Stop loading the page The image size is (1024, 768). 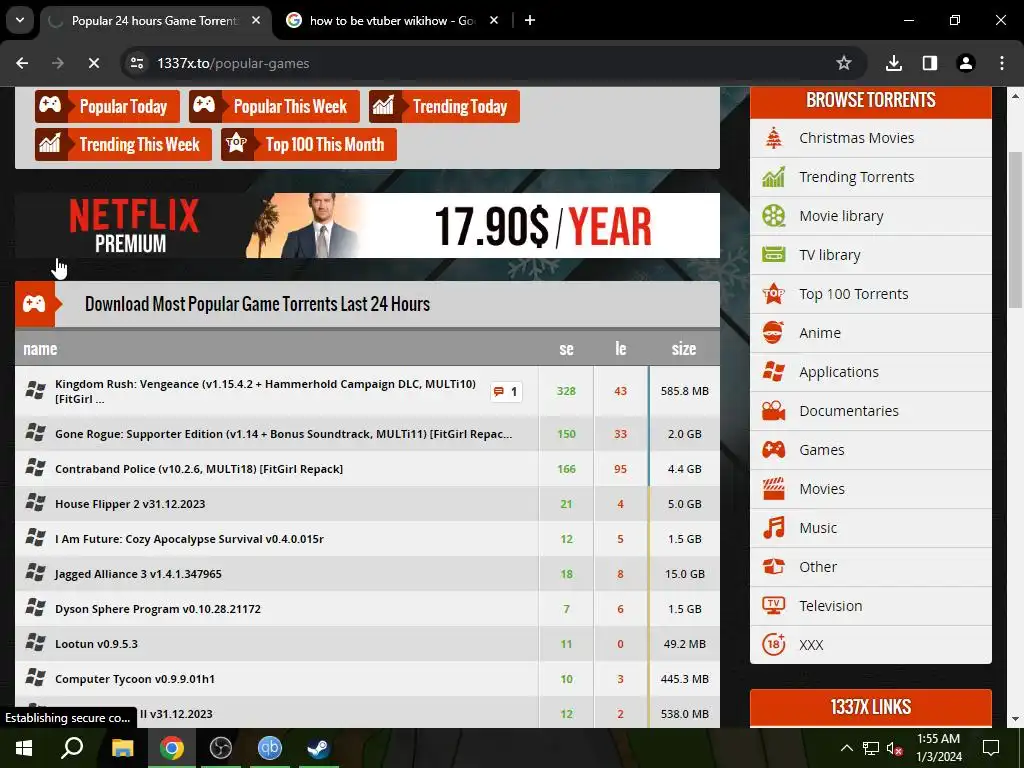point(94,63)
